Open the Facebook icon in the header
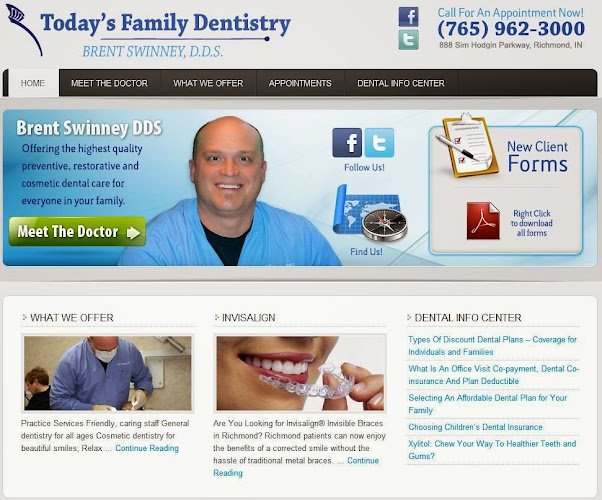Screen dimensions: 602x500 pos(408,17)
